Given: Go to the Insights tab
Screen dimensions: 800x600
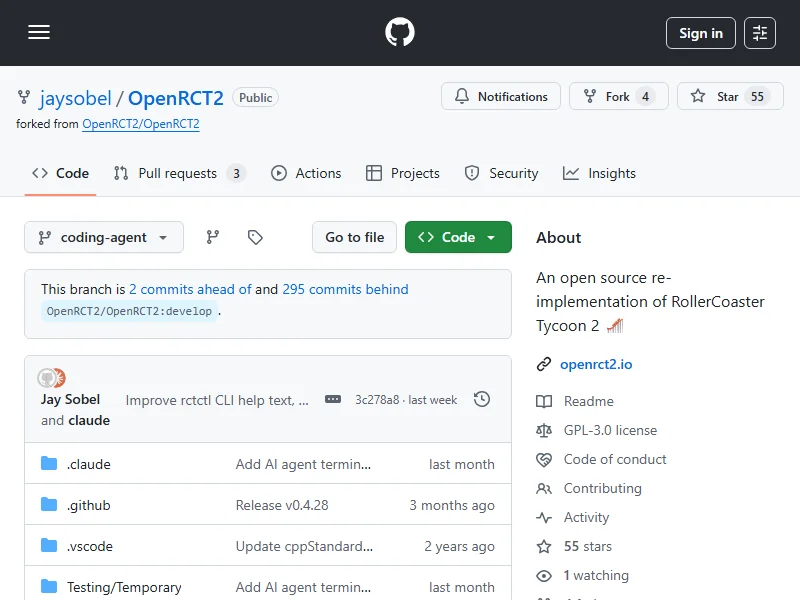Looking at the screenshot, I should [599, 173].
